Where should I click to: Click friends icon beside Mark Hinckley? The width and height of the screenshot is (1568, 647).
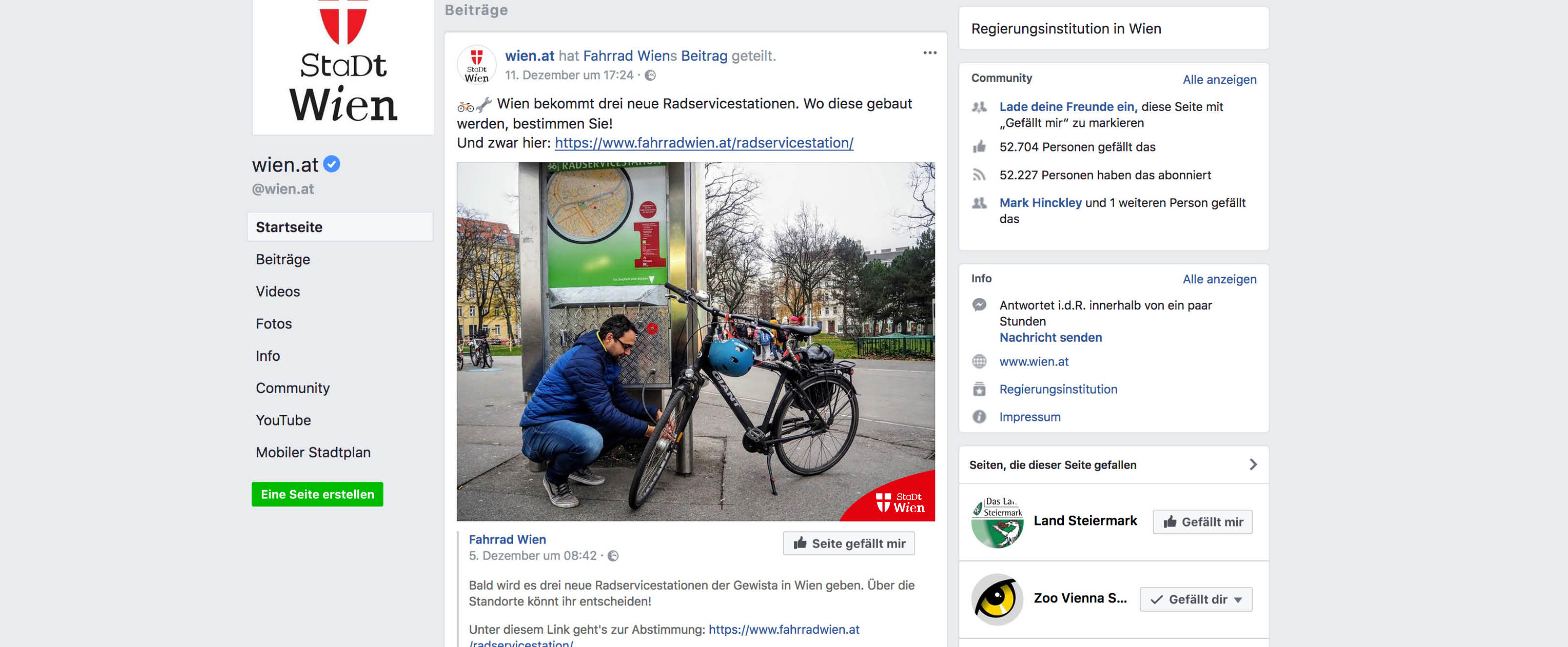[x=979, y=203]
